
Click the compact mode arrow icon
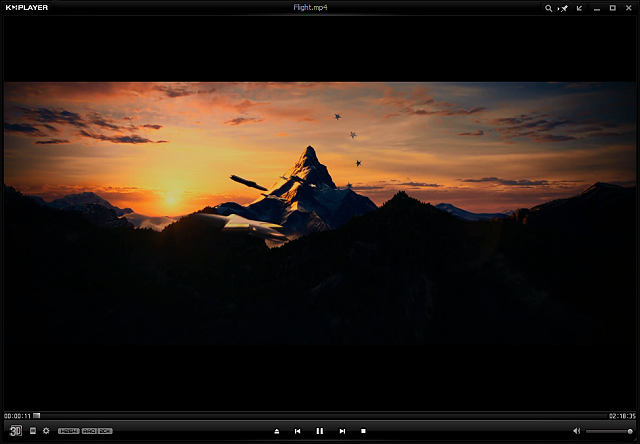[579, 8]
